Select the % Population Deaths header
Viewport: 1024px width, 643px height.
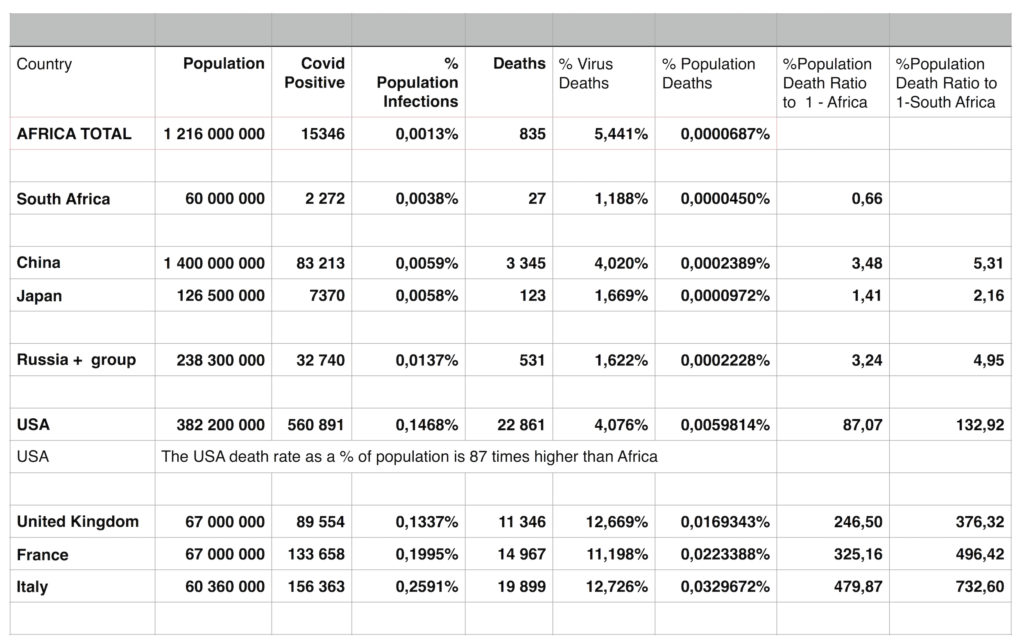click(x=716, y=82)
